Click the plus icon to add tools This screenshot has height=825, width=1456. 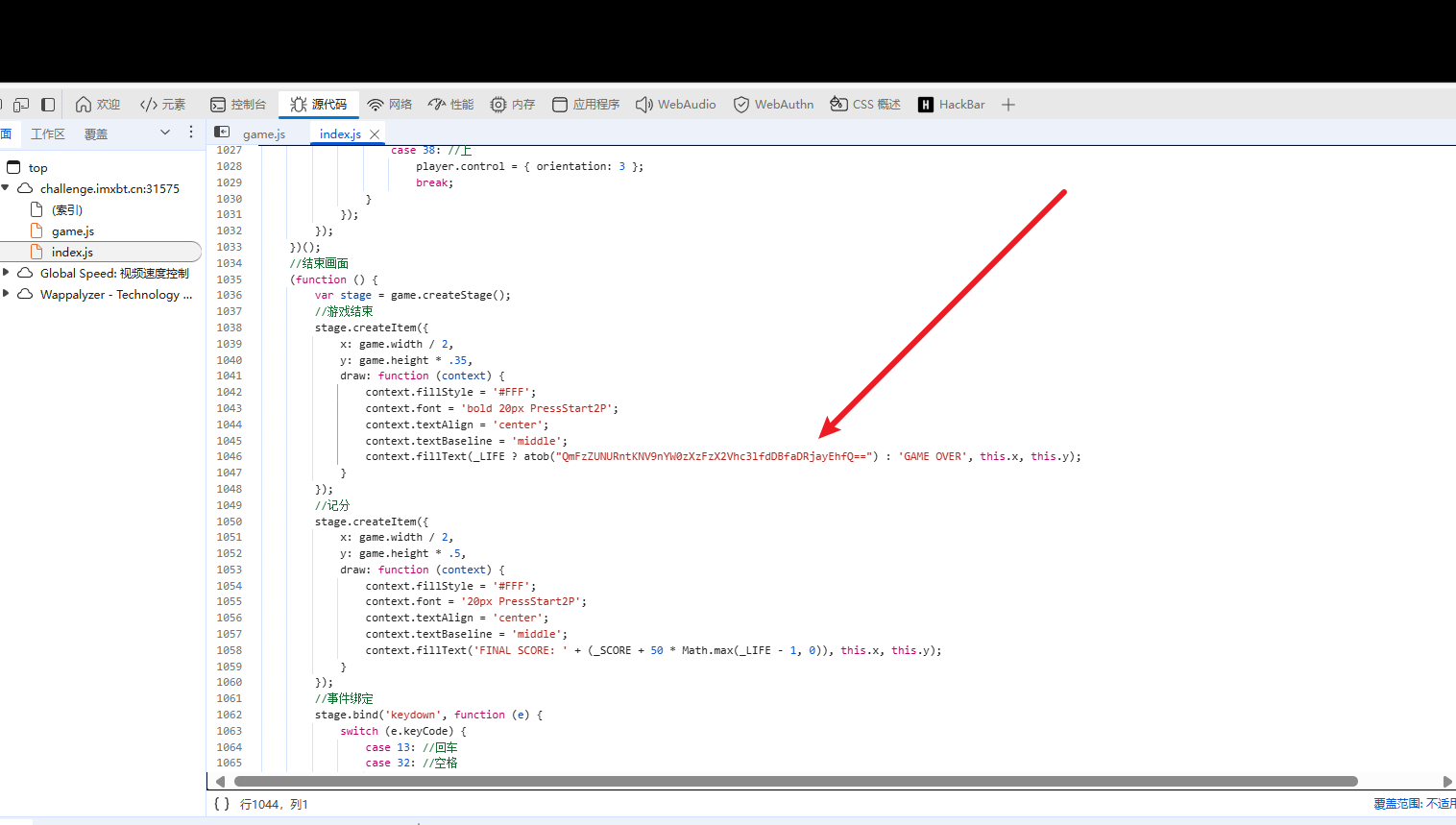point(1008,105)
